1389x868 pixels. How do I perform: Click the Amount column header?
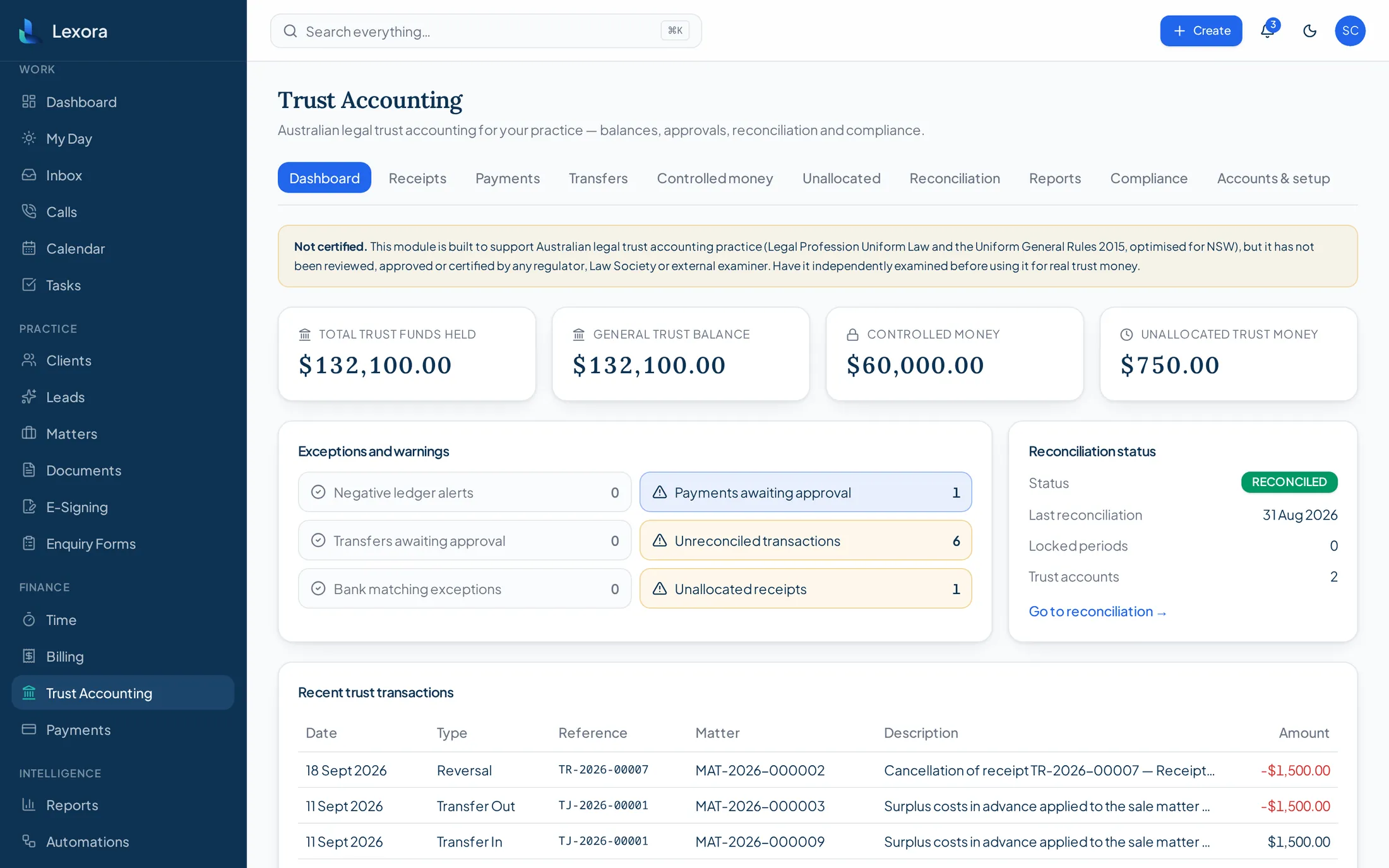point(1304,733)
